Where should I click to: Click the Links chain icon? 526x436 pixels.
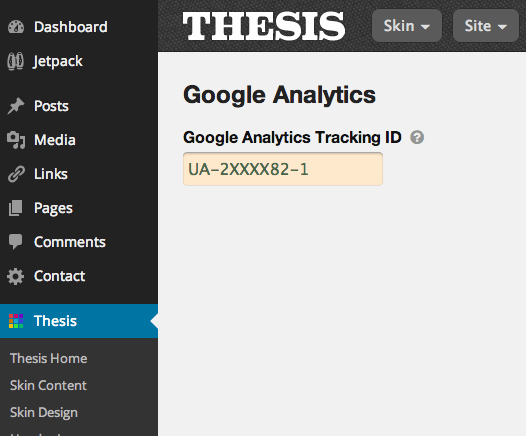point(16,174)
